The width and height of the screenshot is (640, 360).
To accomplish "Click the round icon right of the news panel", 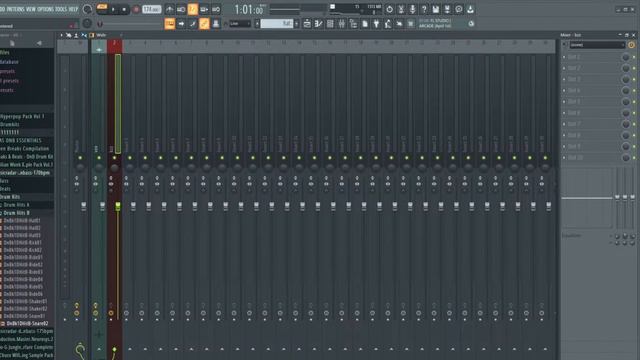I will [471, 24].
